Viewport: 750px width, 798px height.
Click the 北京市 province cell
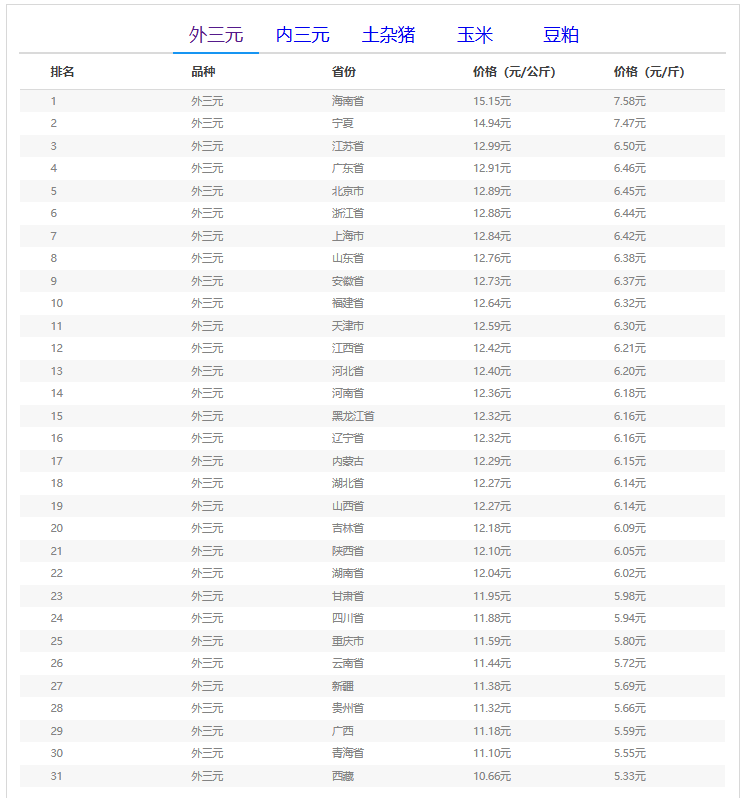(348, 191)
